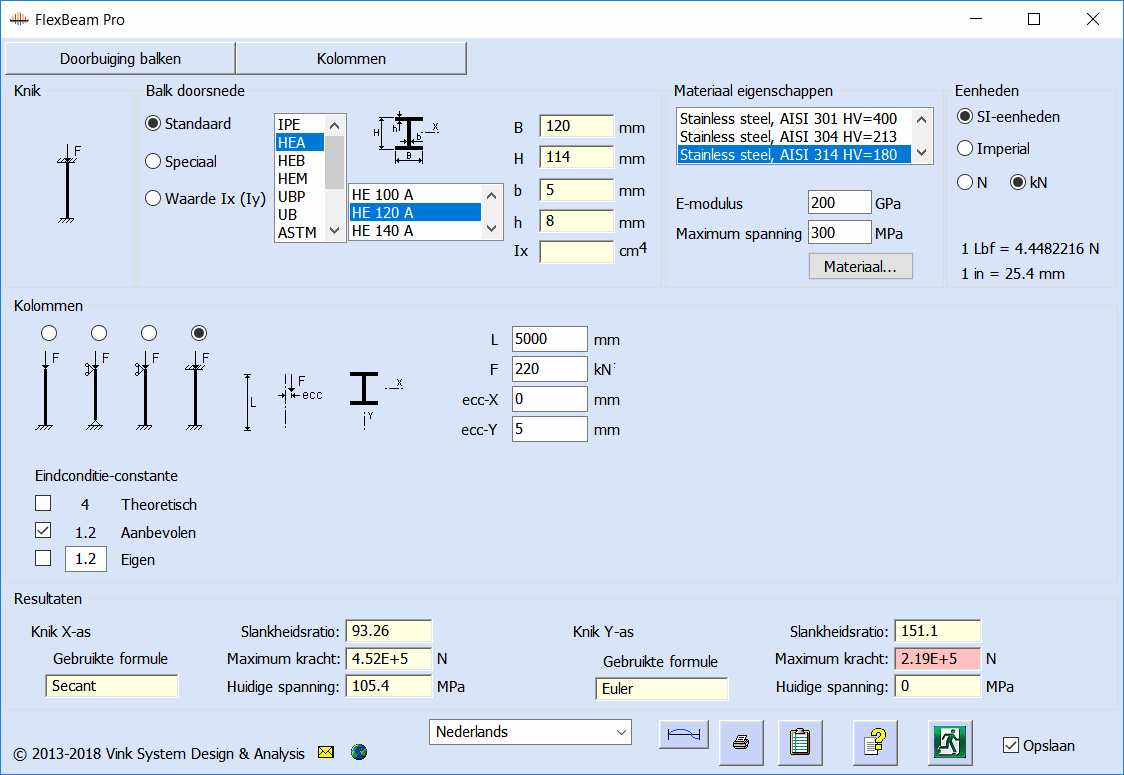Select the Speciaal cross-section option
The height and width of the screenshot is (775, 1124).
click(181, 161)
